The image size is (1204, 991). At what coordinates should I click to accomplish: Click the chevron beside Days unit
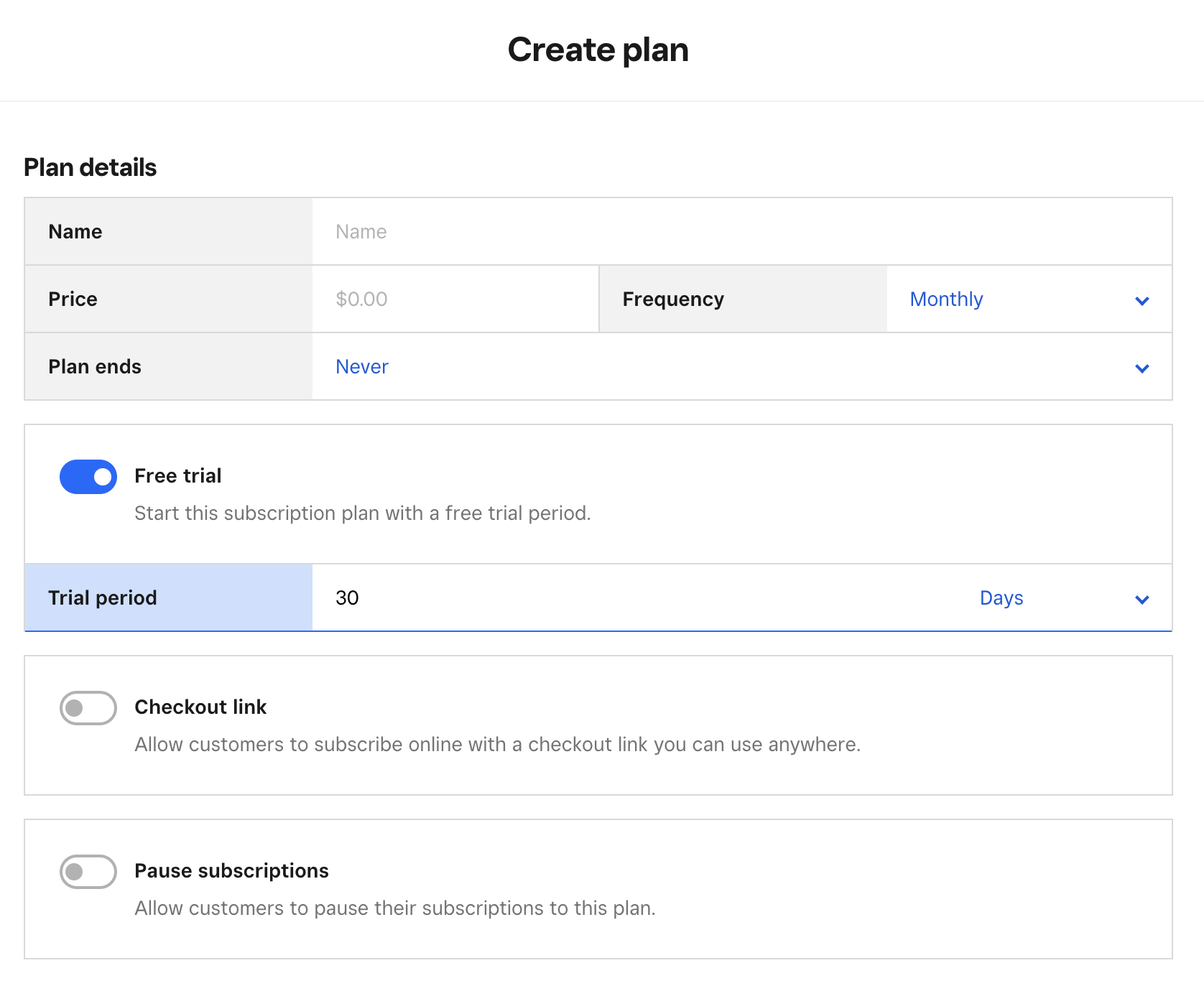[x=1142, y=600]
